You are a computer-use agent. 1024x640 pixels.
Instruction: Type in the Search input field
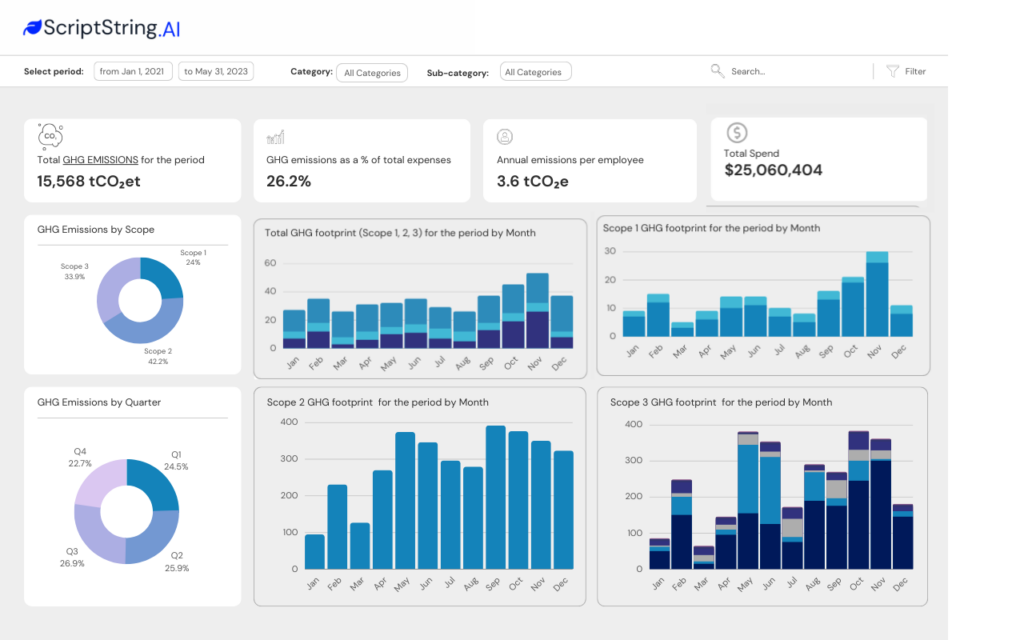(790, 72)
